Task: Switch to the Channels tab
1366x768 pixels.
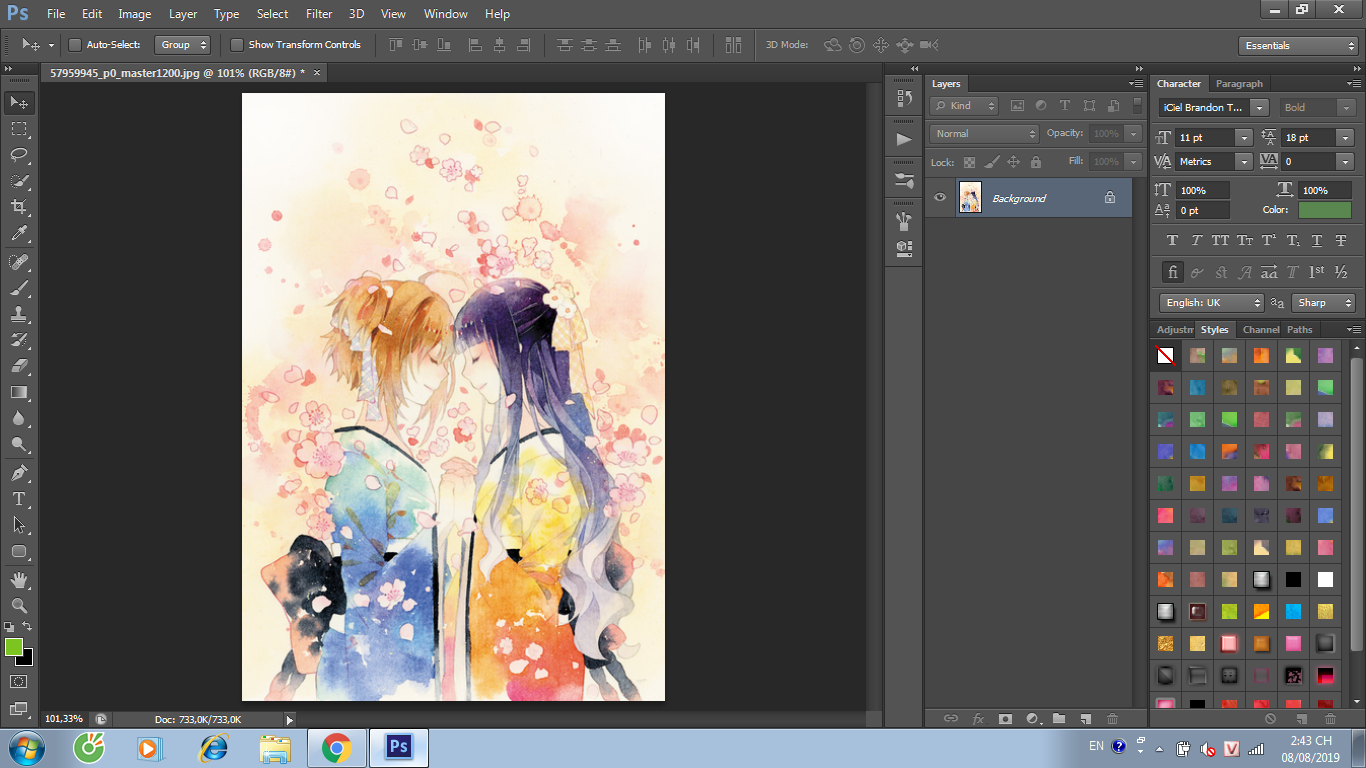Action: pyautogui.click(x=1260, y=329)
